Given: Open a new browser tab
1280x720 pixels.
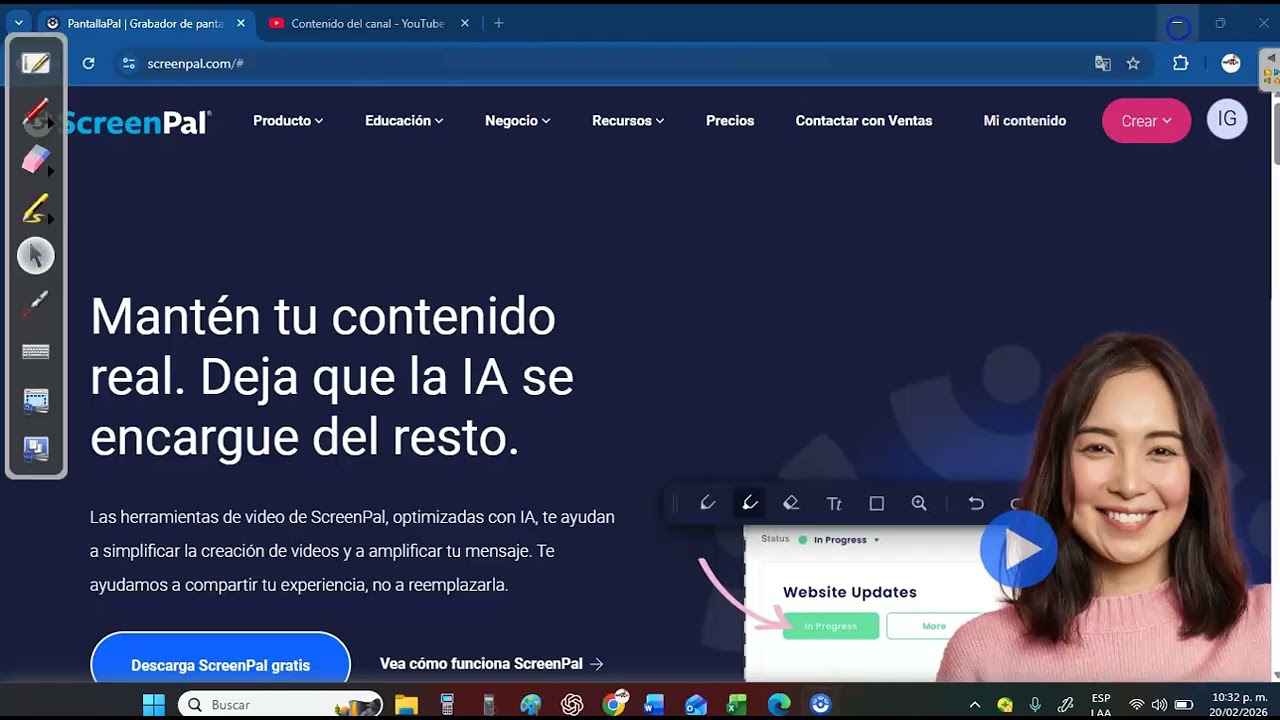Looking at the screenshot, I should [x=499, y=23].
